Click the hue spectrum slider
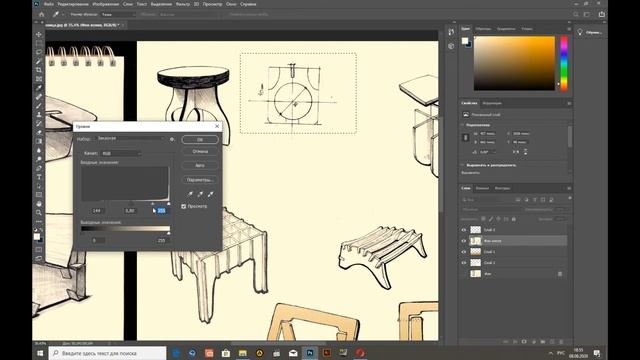This screenshot has width=640, height=360. click(x=564, y=64)
